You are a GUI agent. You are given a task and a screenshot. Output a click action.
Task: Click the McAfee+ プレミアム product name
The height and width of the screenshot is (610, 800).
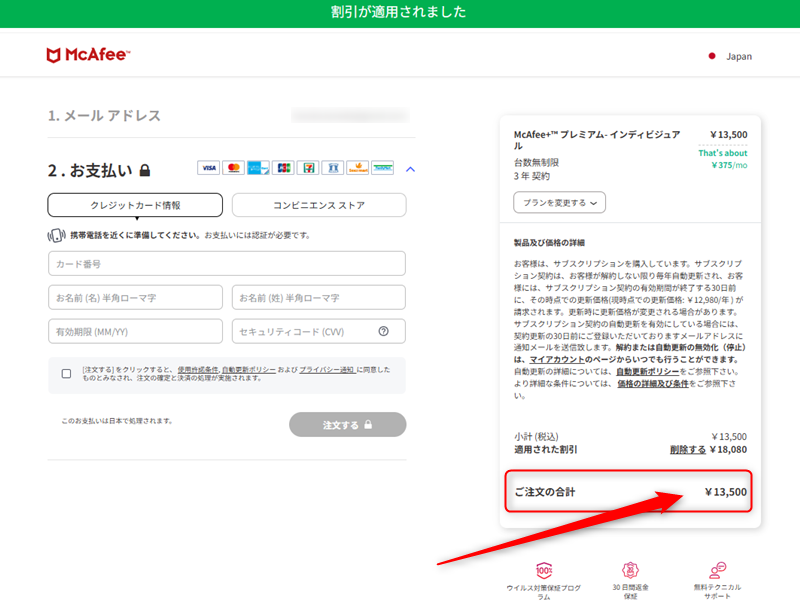(597, 140)
